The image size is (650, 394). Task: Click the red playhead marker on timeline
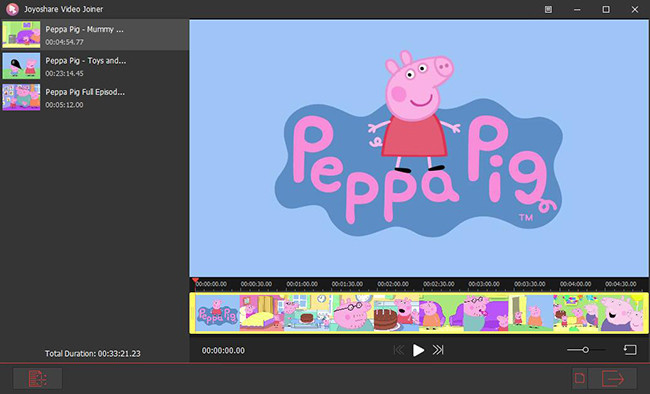(x=195, y=281)
